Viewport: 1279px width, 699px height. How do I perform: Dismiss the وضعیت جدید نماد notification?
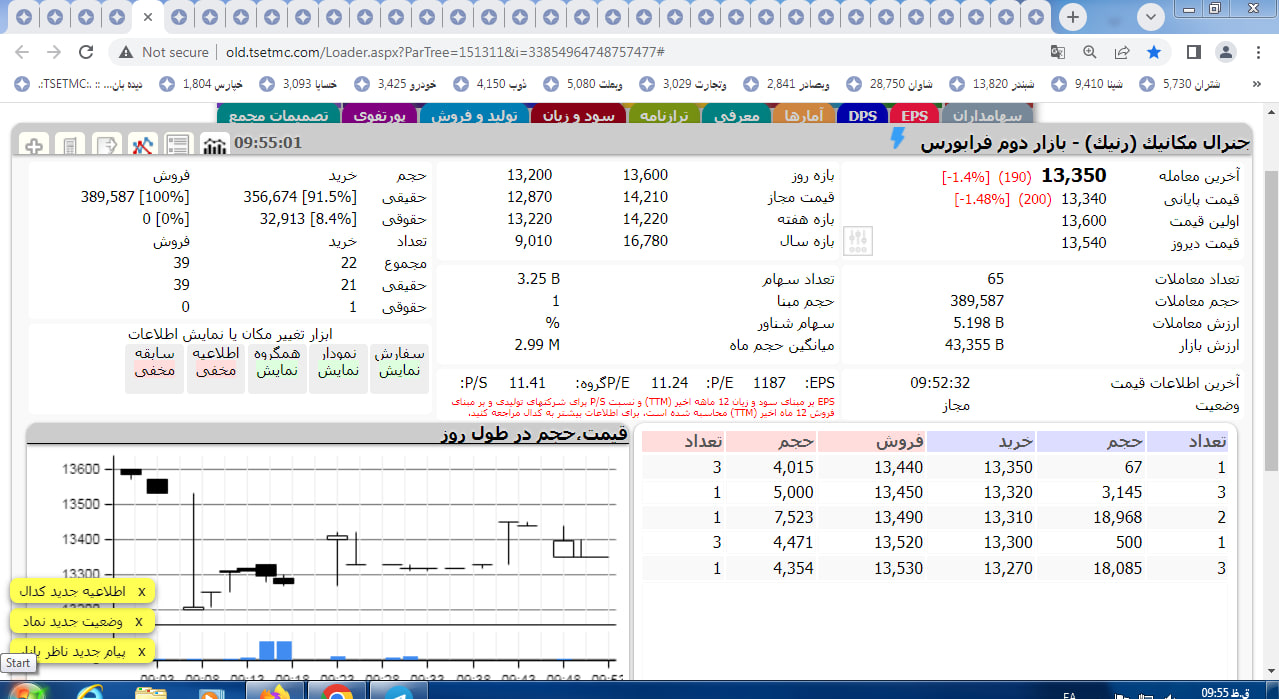[138, 622]
